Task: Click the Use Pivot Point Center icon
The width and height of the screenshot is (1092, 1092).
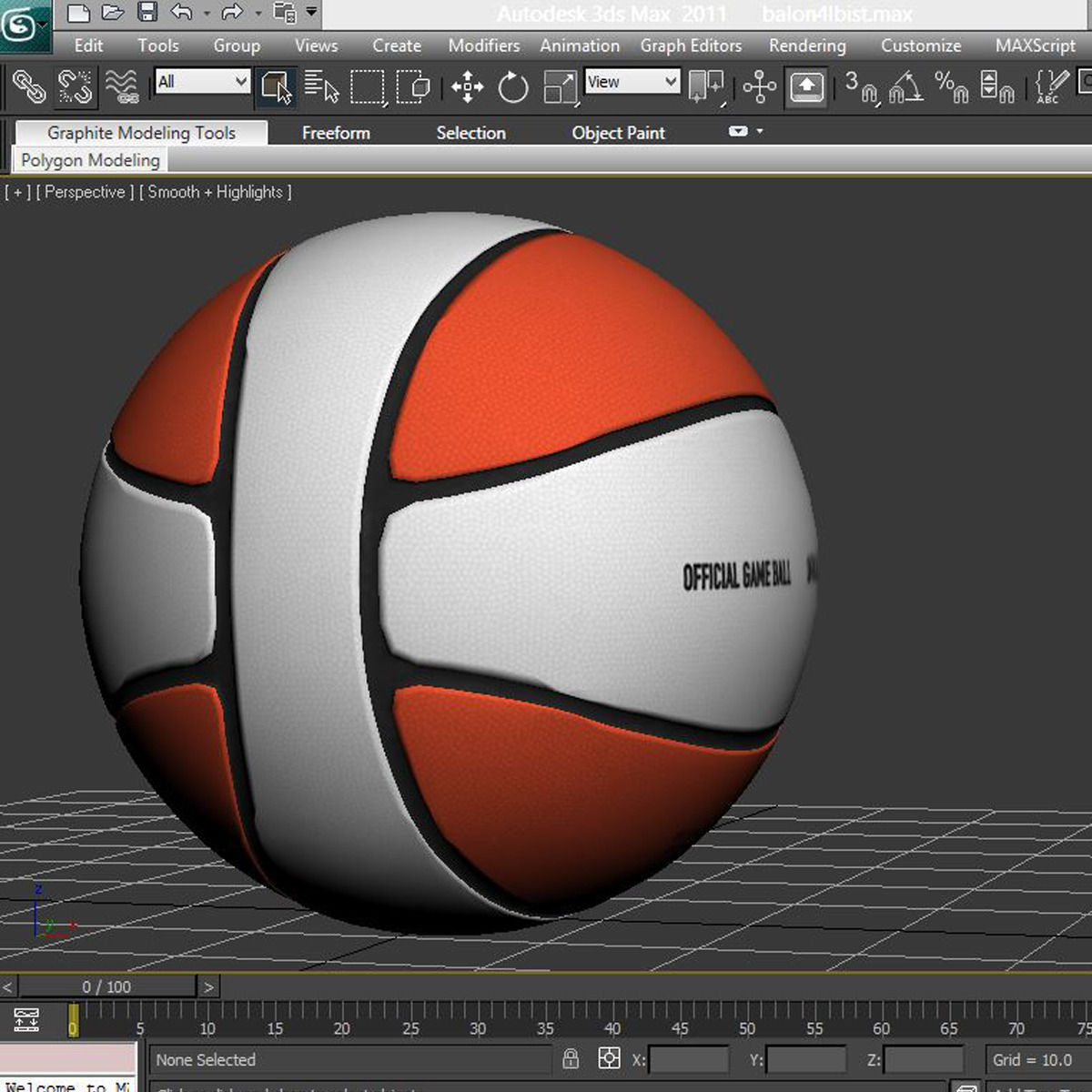Action: coord(706,87)
